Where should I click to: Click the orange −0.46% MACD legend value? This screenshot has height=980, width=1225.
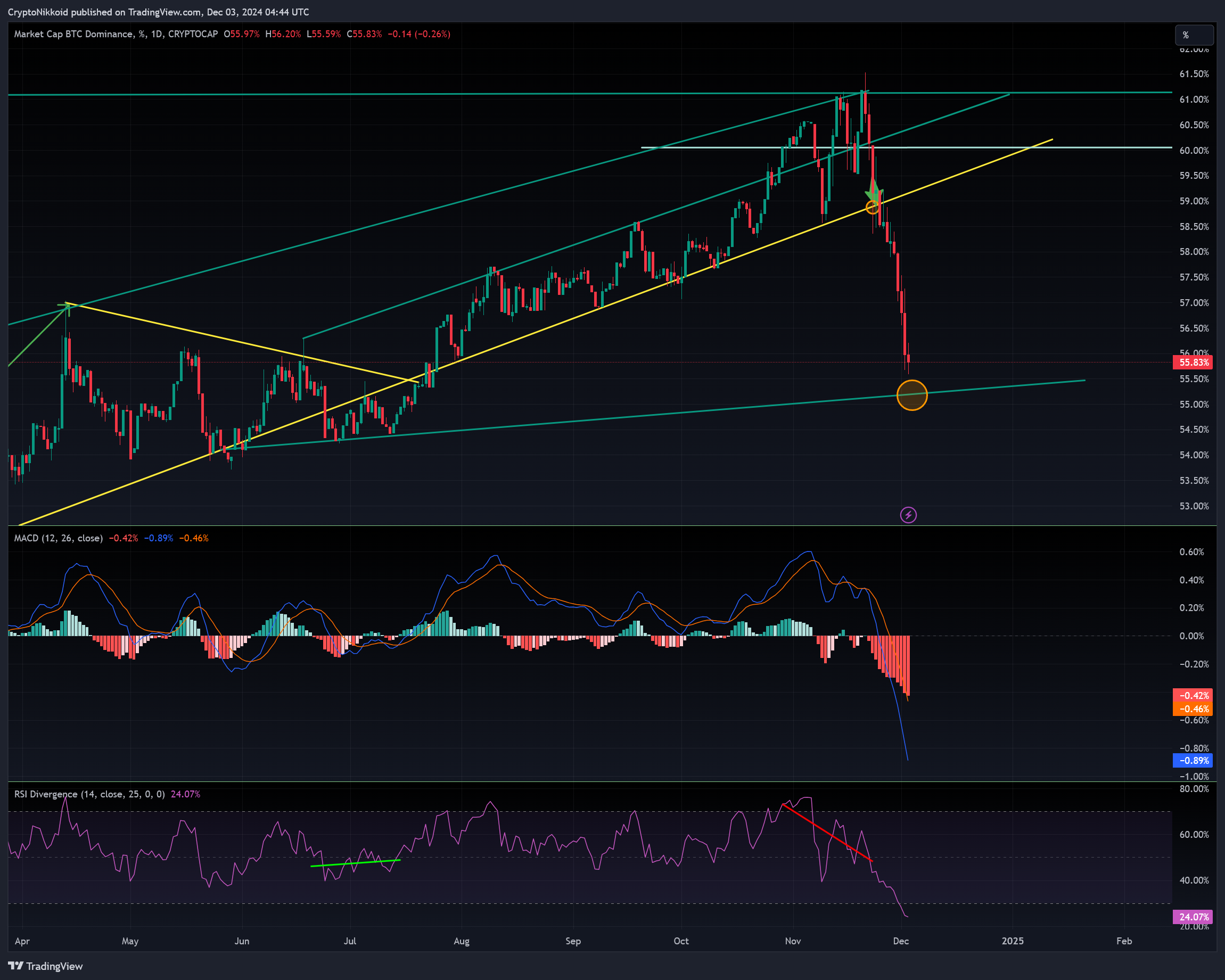[194, 538]
